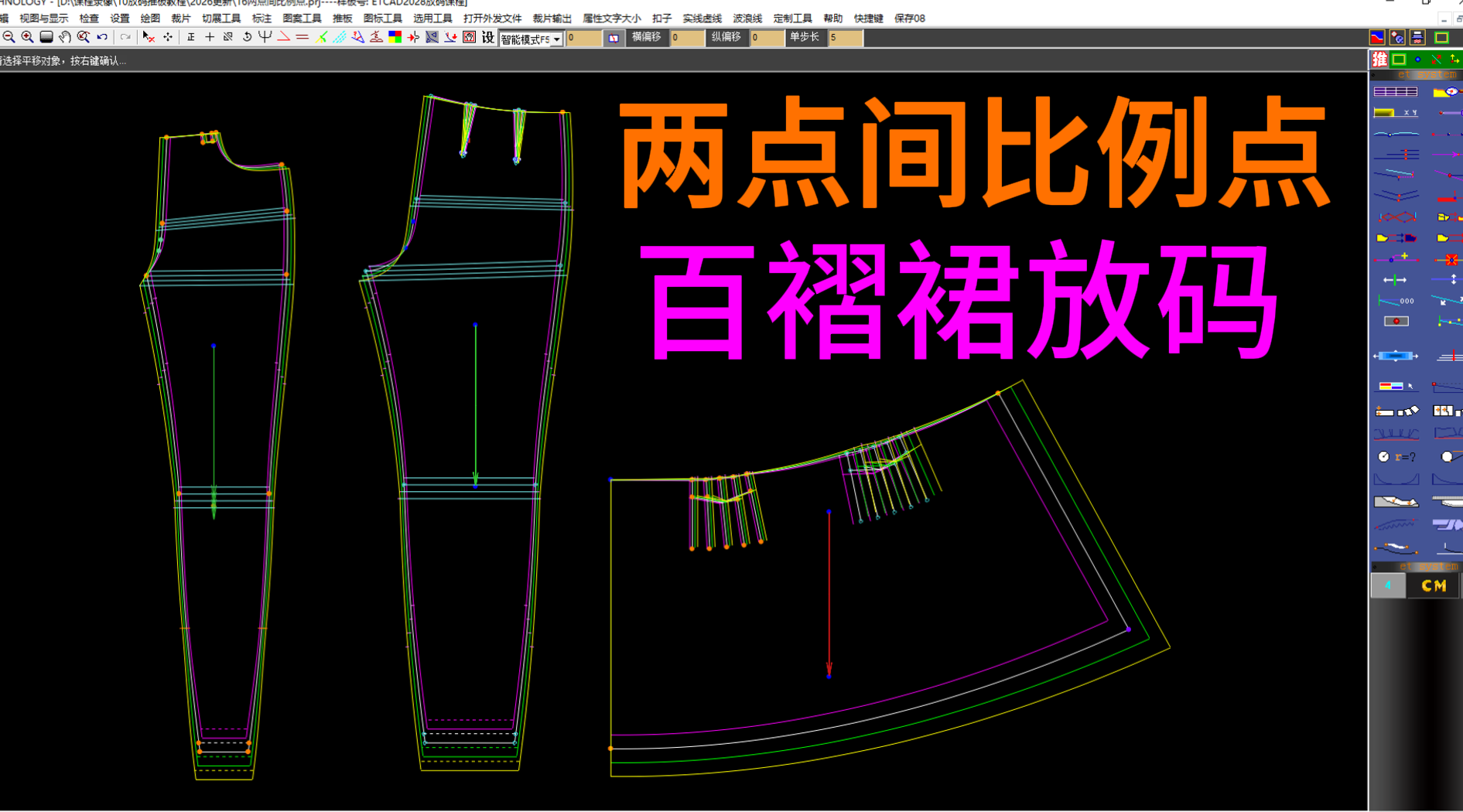
Task: Click the blue dot icon on green bar
Action: tap(1417, 60)
